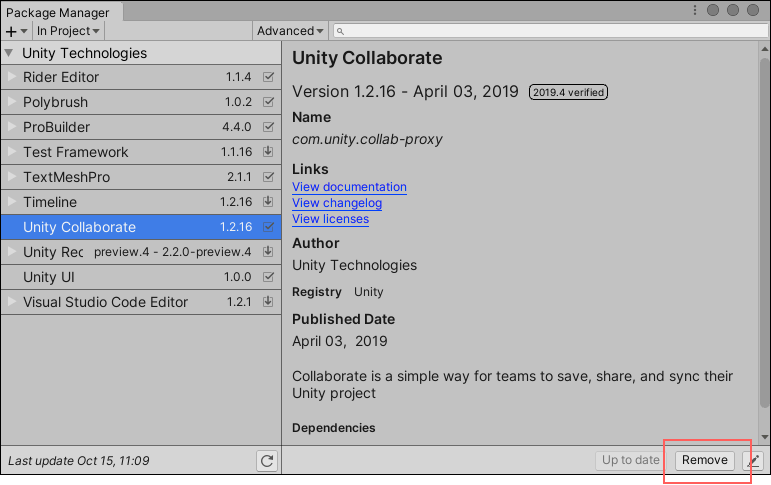Open the View licenses link
Viewport: 771px width, 485px height.
pos(330,219)
